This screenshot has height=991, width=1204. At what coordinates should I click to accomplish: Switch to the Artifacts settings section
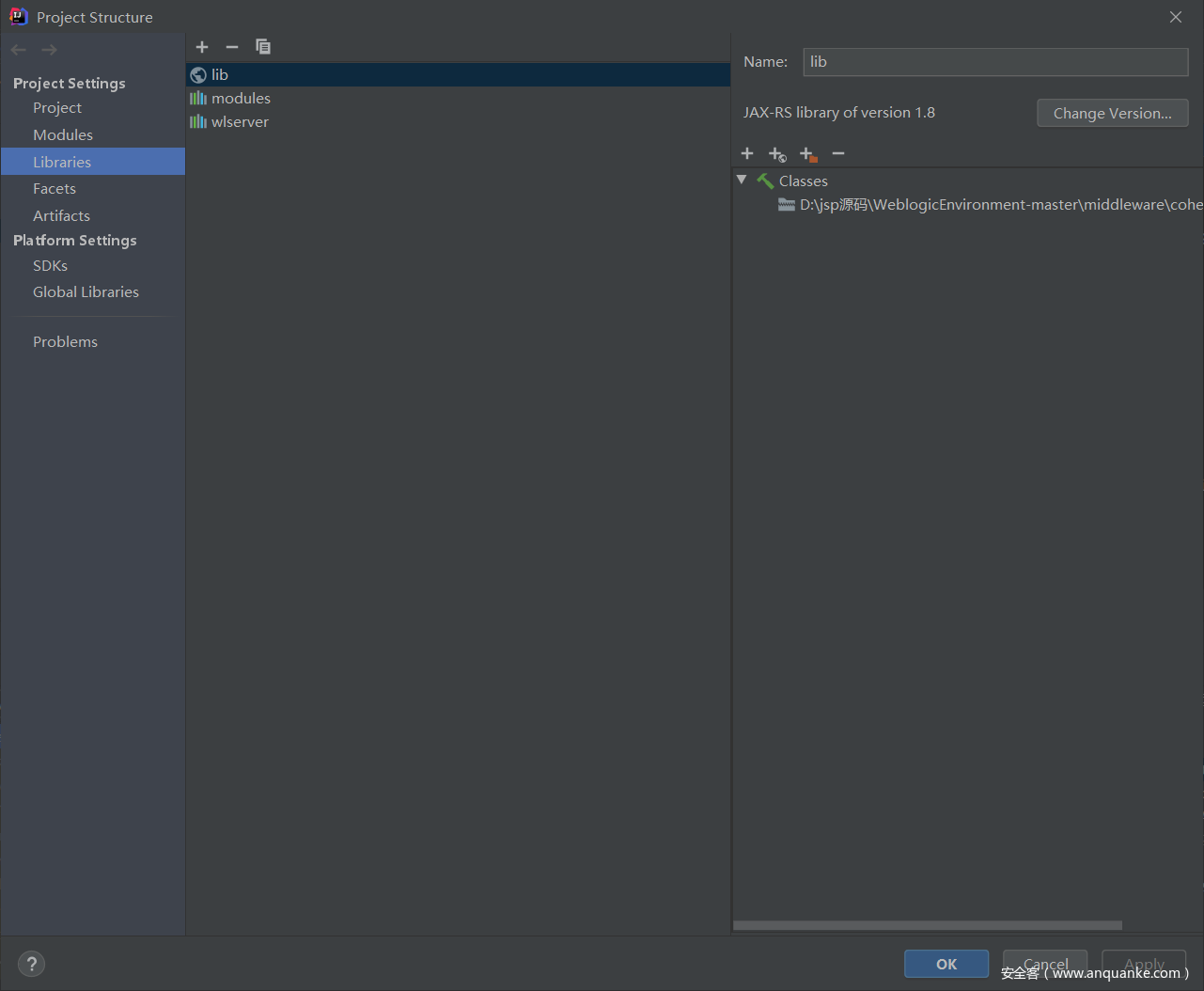pyautogui.click(x=61, y=216)
